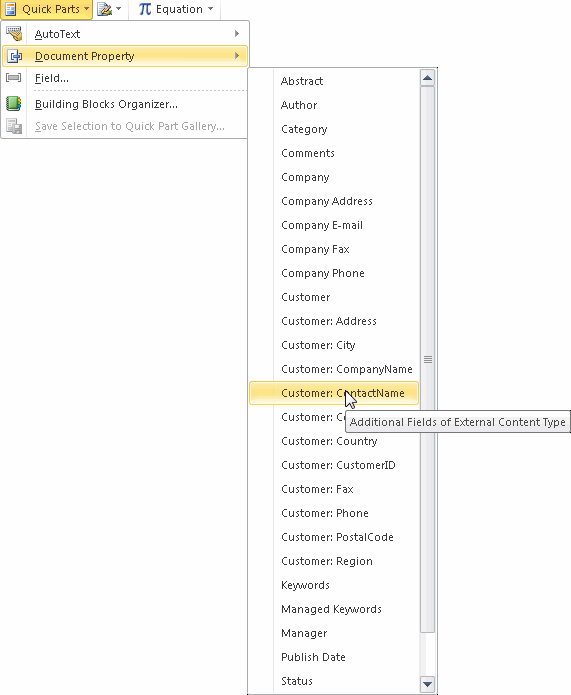Choose Company E-mail property
The width and height of the screenshot is (571, 695).
tap(334, 225)
